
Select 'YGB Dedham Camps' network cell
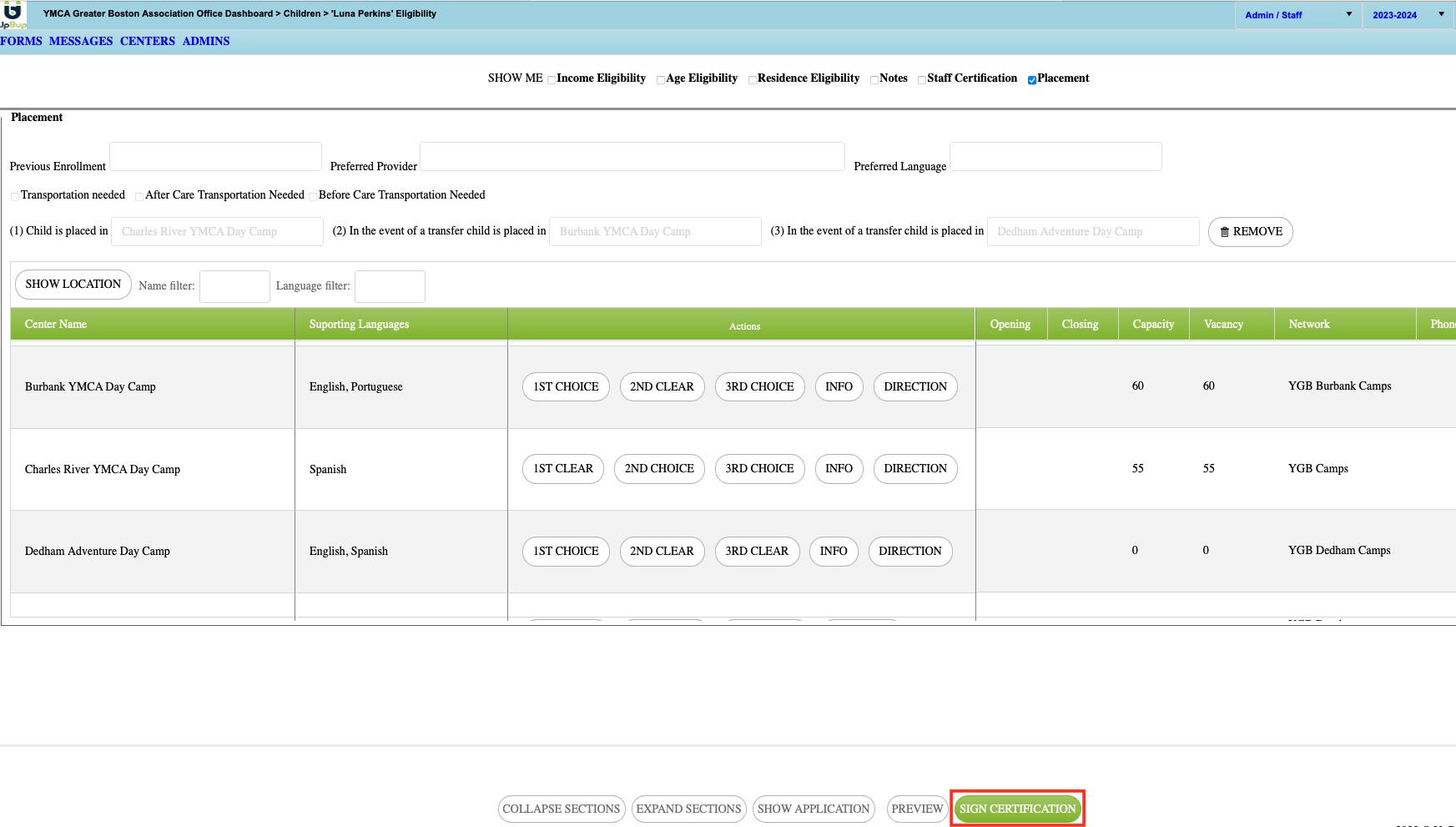(1339, 550)
